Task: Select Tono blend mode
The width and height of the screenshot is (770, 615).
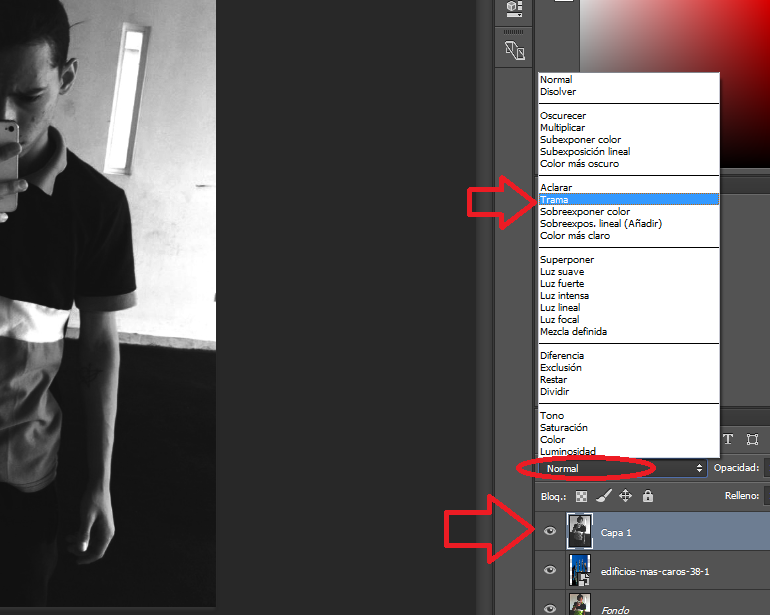Action: 629,416
